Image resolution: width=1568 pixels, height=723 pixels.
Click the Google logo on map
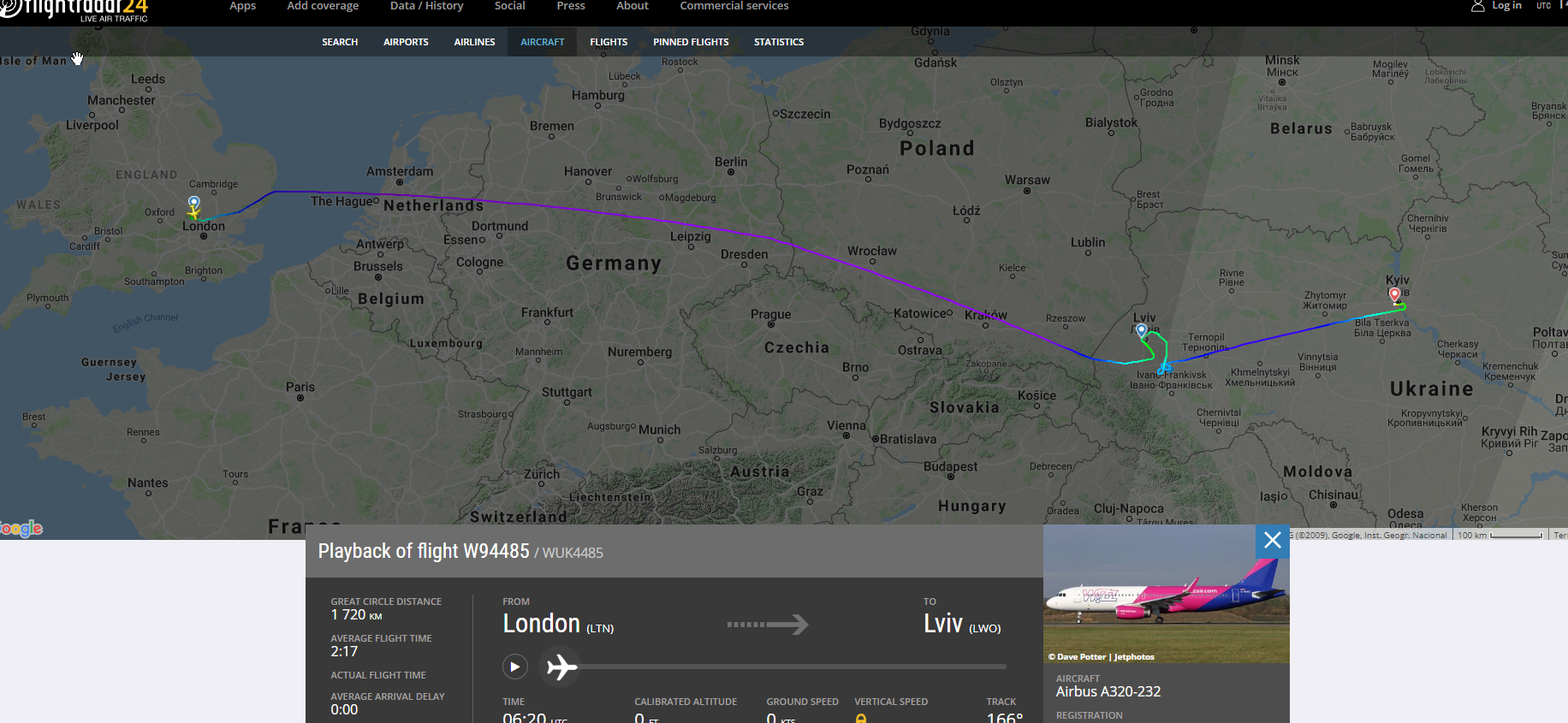(x=21, y=529)
